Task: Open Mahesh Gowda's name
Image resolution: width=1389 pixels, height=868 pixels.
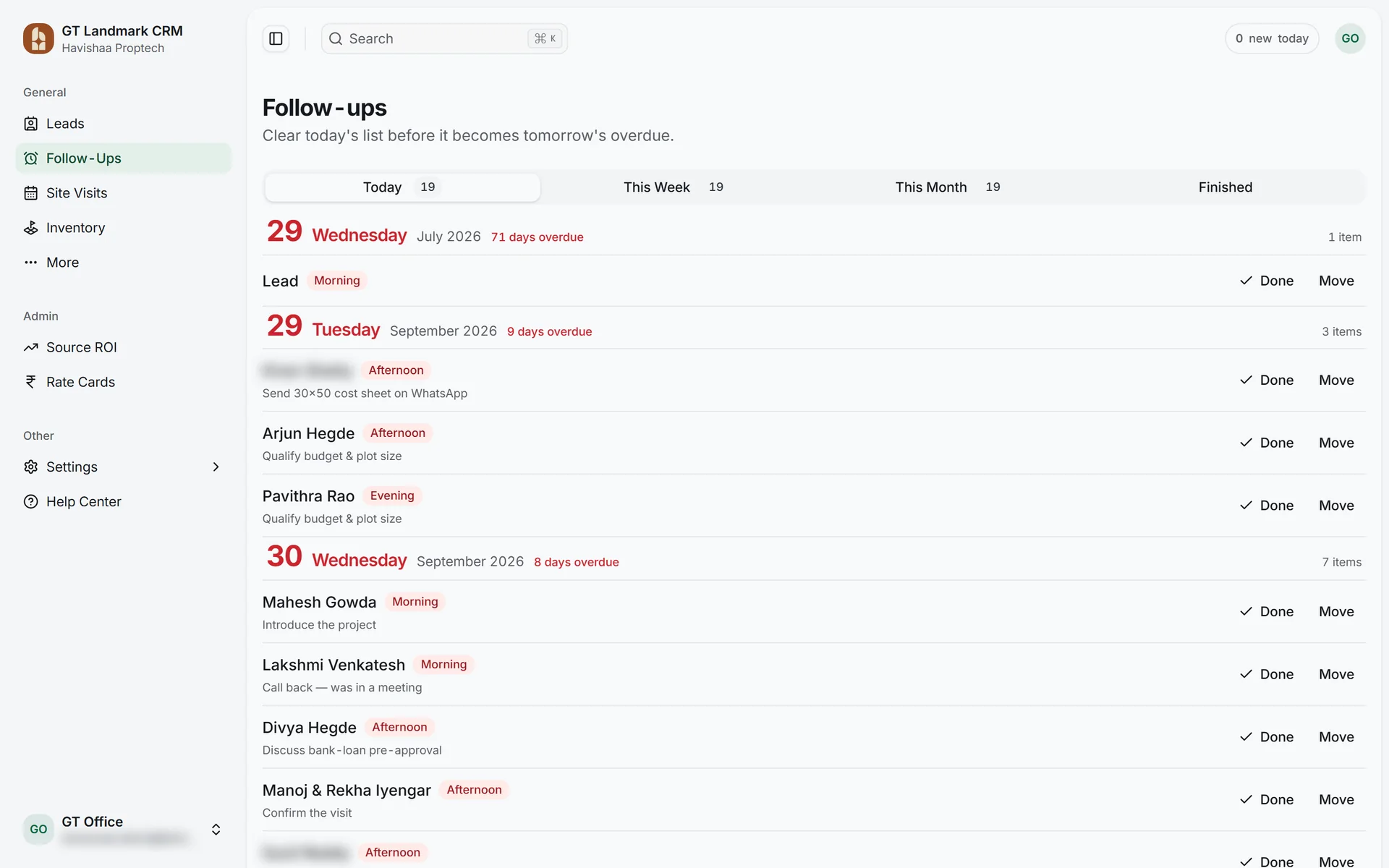Action: [x=319, y=602]
